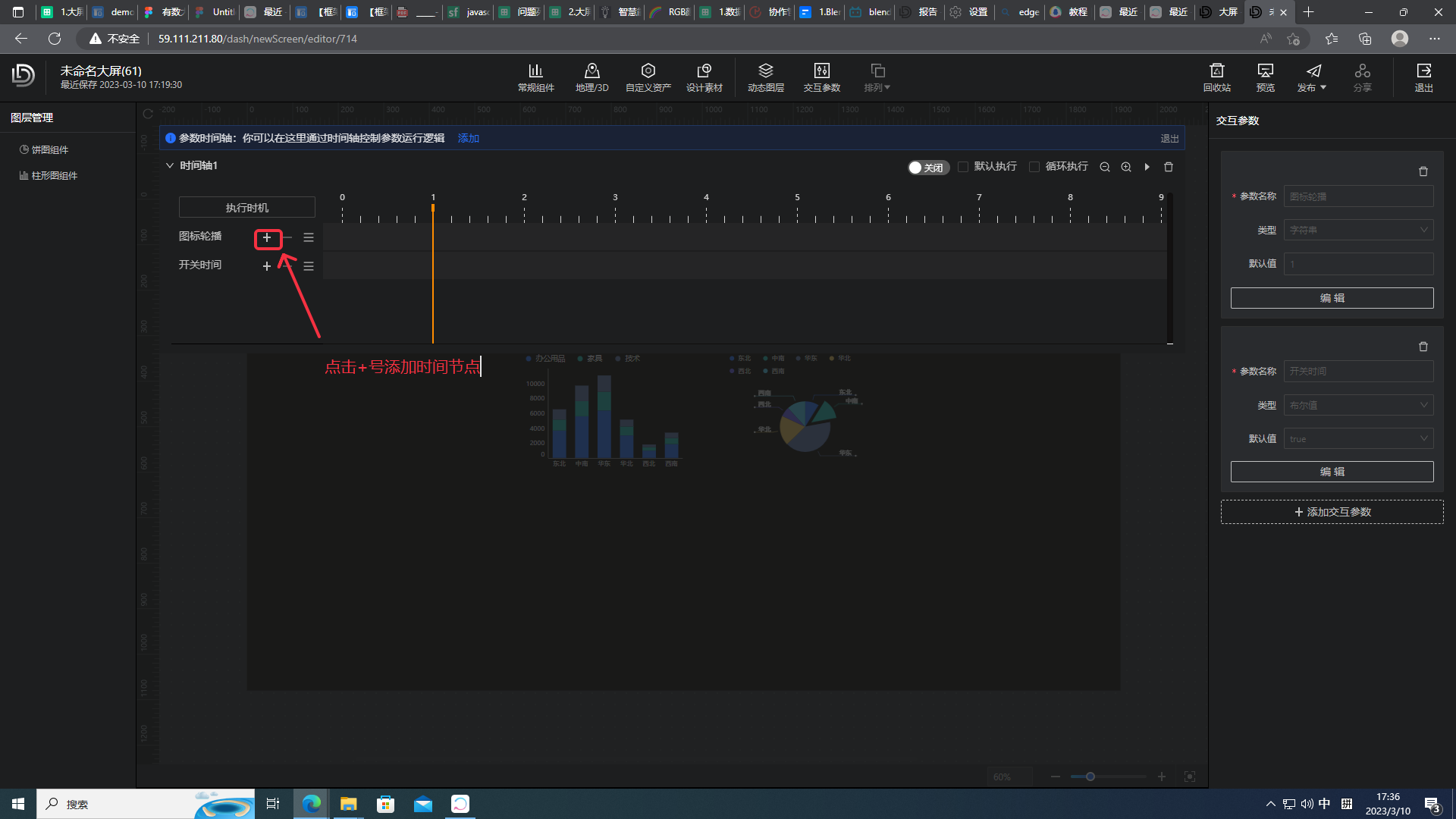1456x819 pixels.
Task: Reload the browser page
Action: pyautogui.click(x=55, y=39)
